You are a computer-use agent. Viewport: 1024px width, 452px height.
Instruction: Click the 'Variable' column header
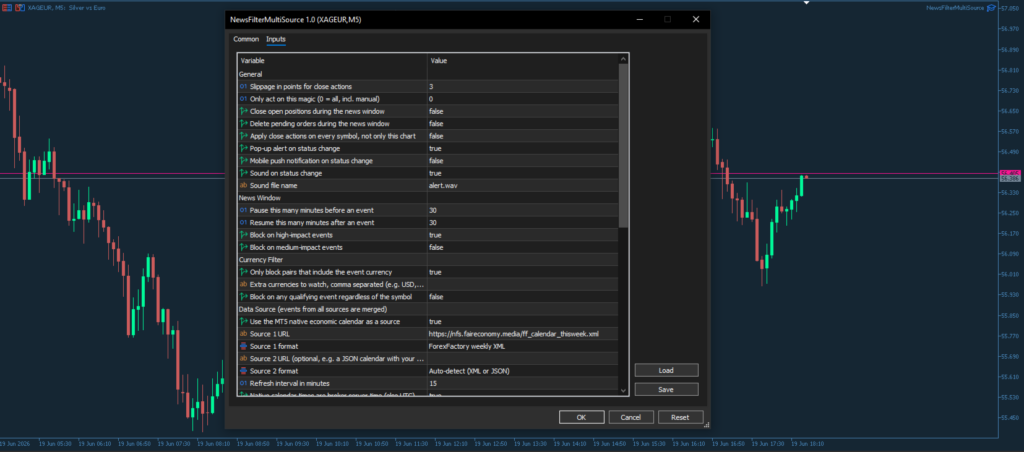pyautogui.click(x=332, y=61)
